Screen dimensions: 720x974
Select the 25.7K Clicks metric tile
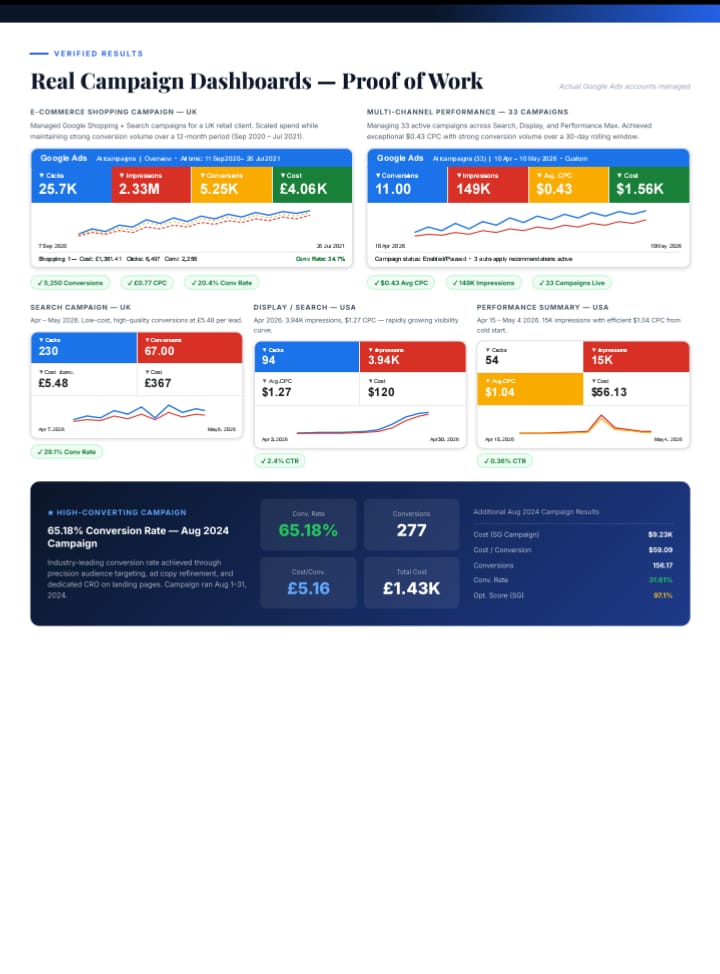71,184
